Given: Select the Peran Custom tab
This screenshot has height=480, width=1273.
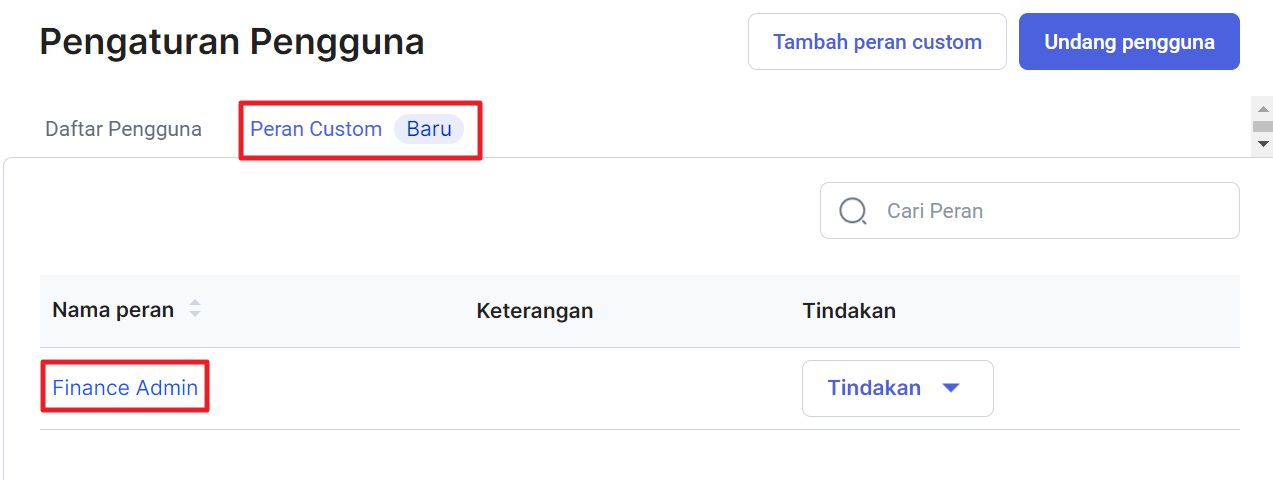Looking at the screenshot, I should (x=316, y=129).
